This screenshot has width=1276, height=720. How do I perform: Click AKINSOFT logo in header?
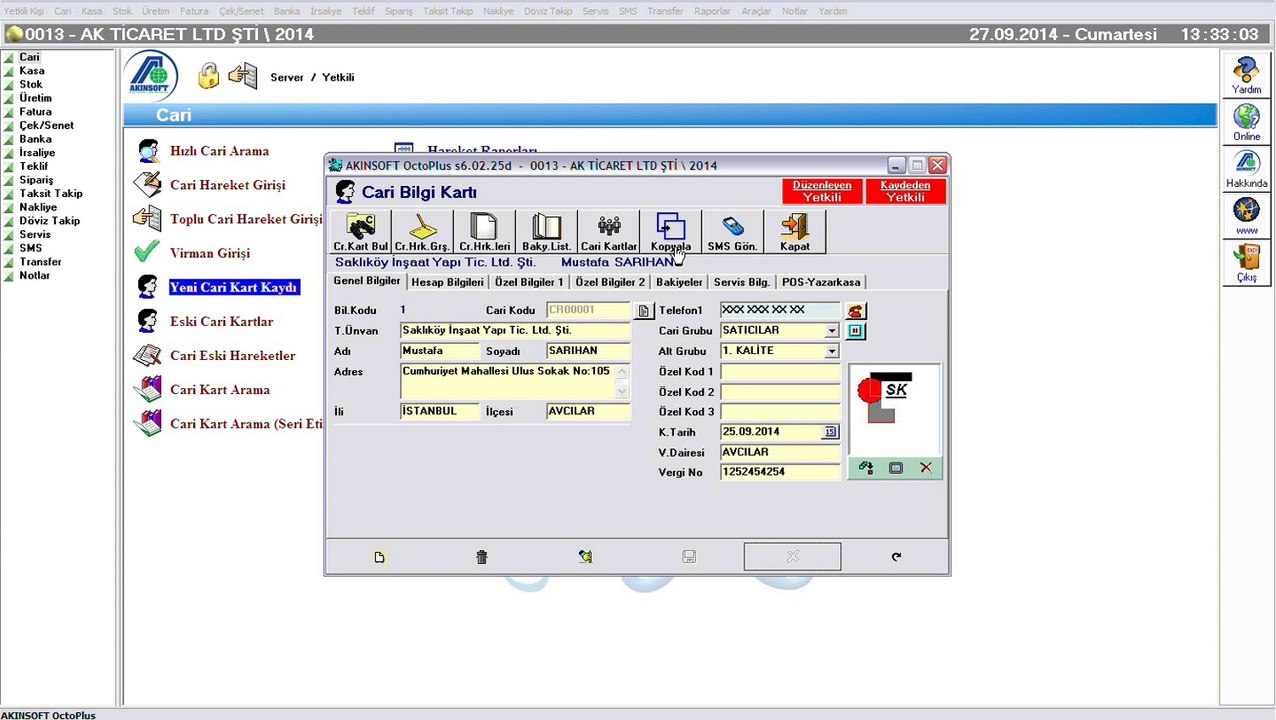click(x=153, y=76)
